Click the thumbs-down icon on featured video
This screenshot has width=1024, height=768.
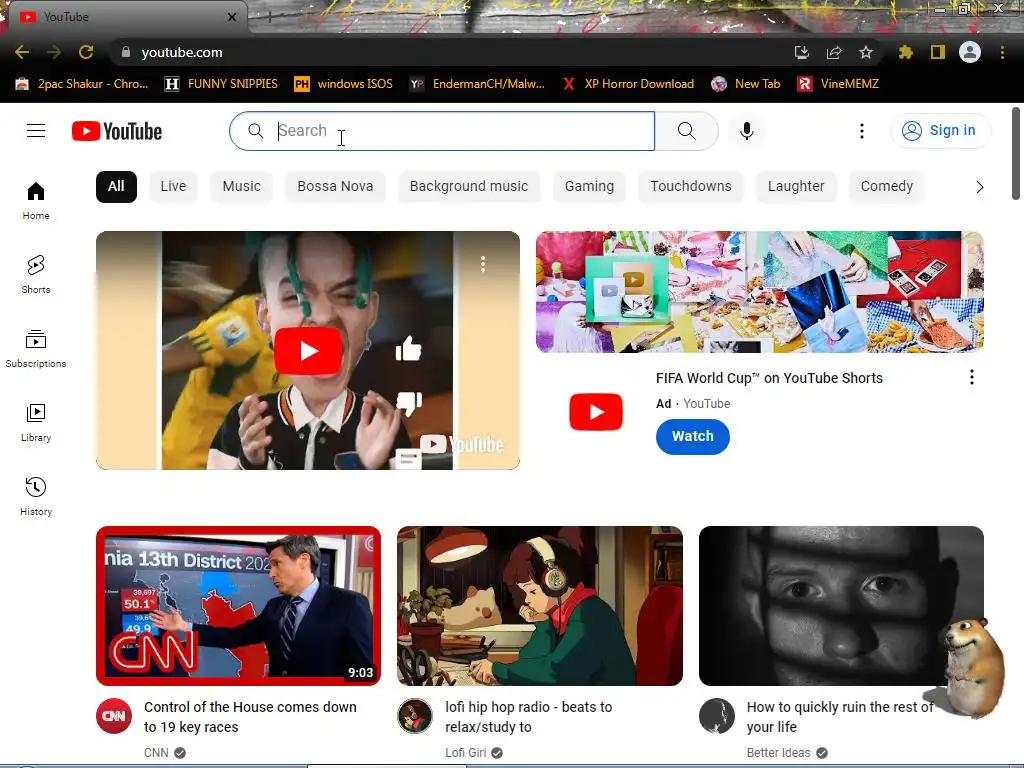click(409, 403)
